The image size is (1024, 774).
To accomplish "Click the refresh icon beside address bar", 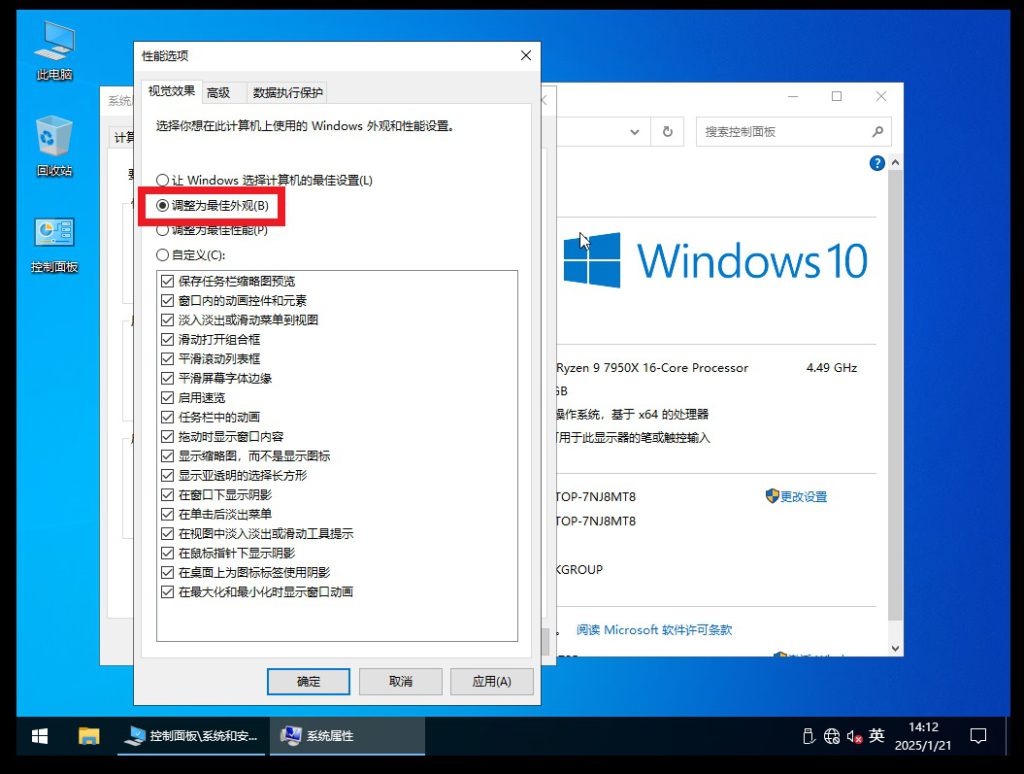I will (x=667, y=131).
